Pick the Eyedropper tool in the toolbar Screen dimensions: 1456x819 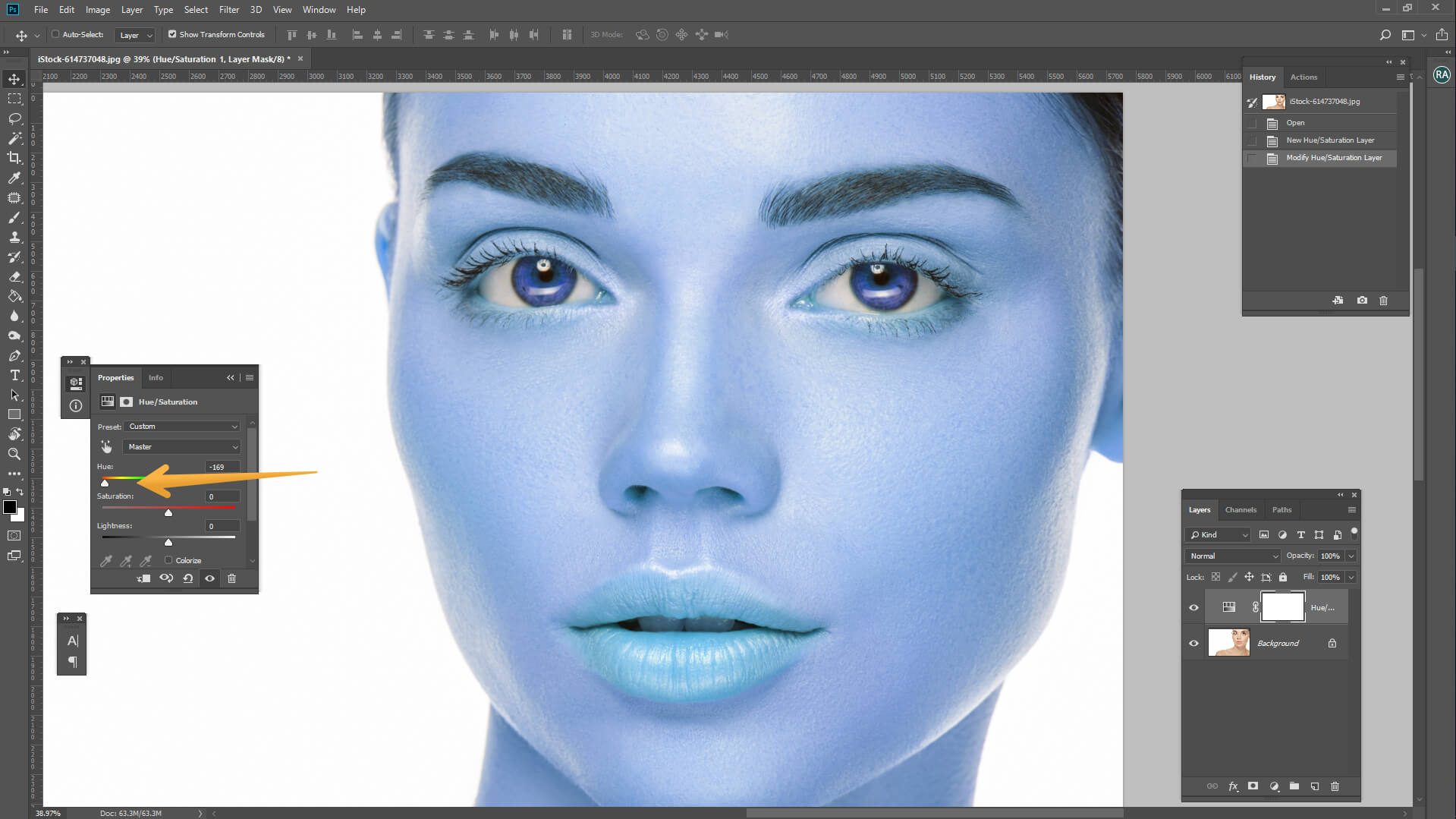[14, 178]
